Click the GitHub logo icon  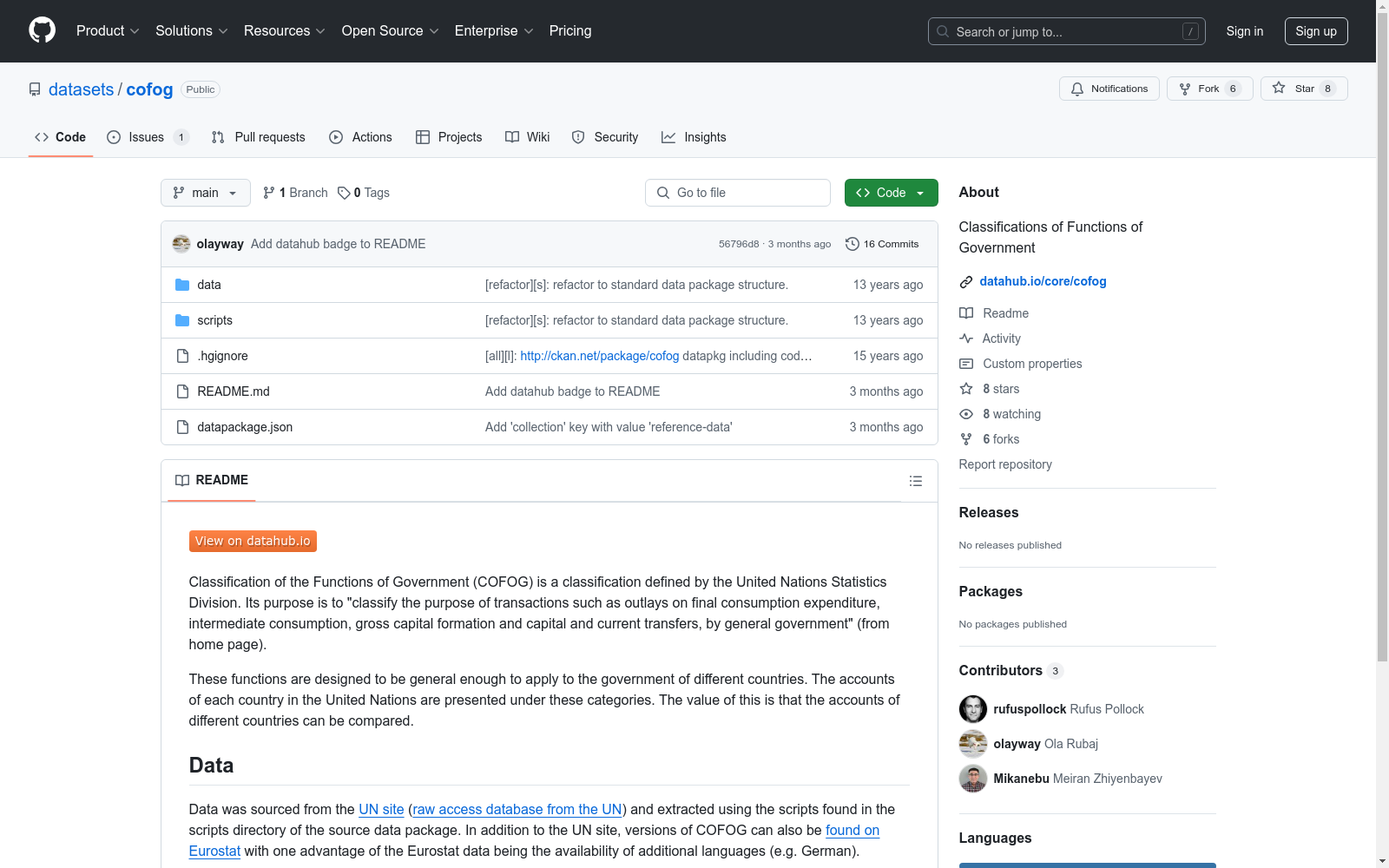[42, 30]
